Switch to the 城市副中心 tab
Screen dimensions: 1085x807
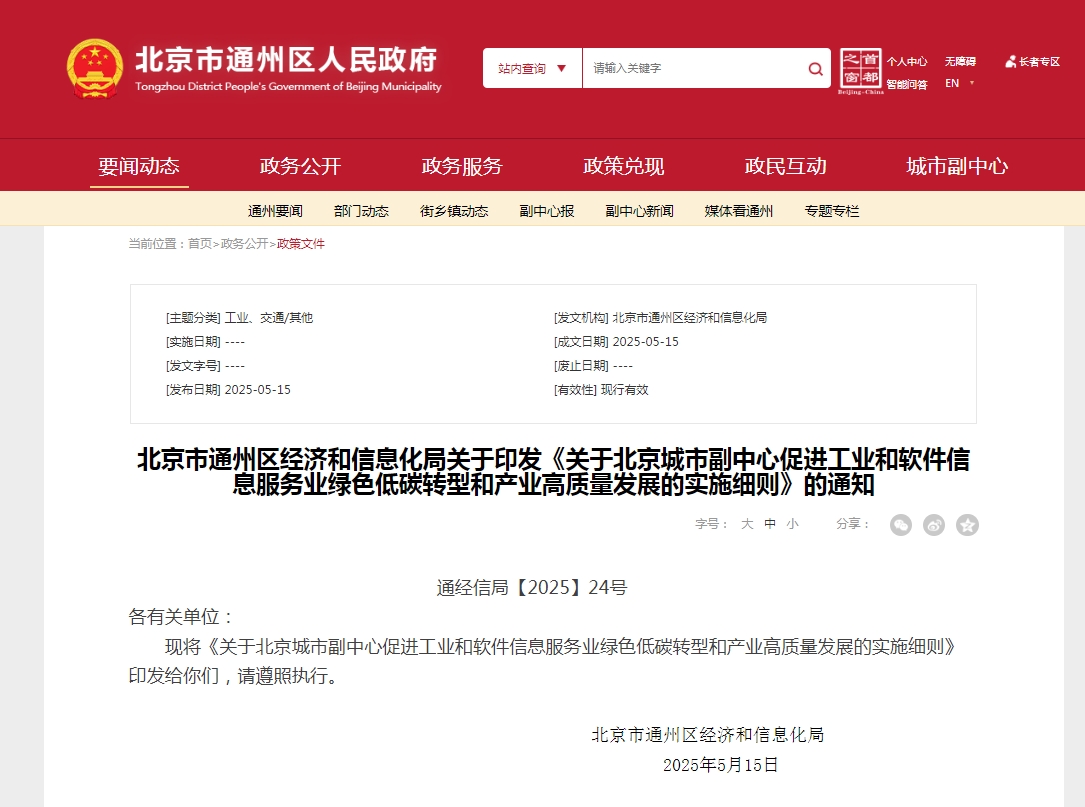click(x=956, y=166)
